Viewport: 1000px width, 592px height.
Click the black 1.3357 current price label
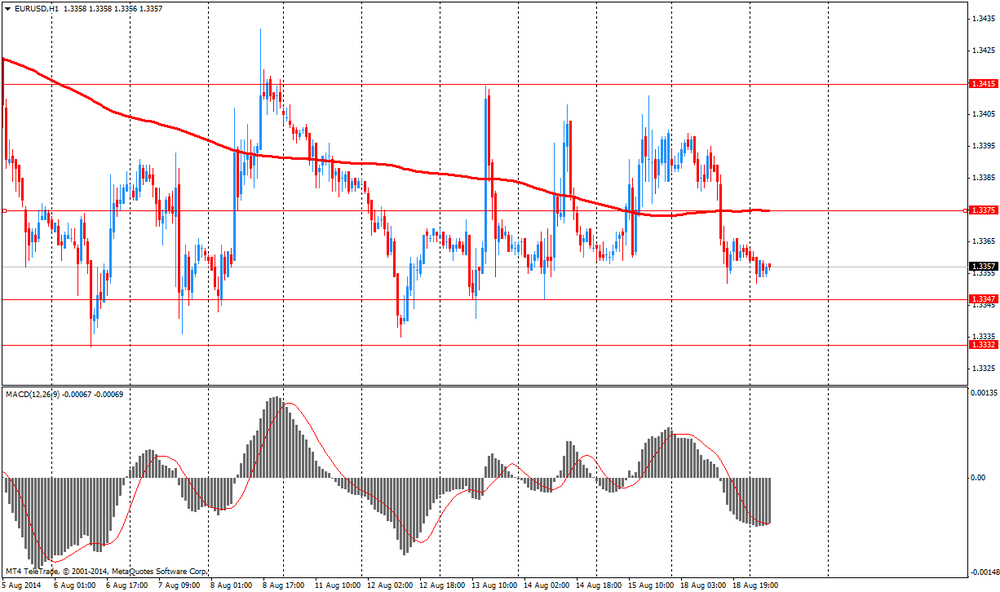(x=983, y=266)
